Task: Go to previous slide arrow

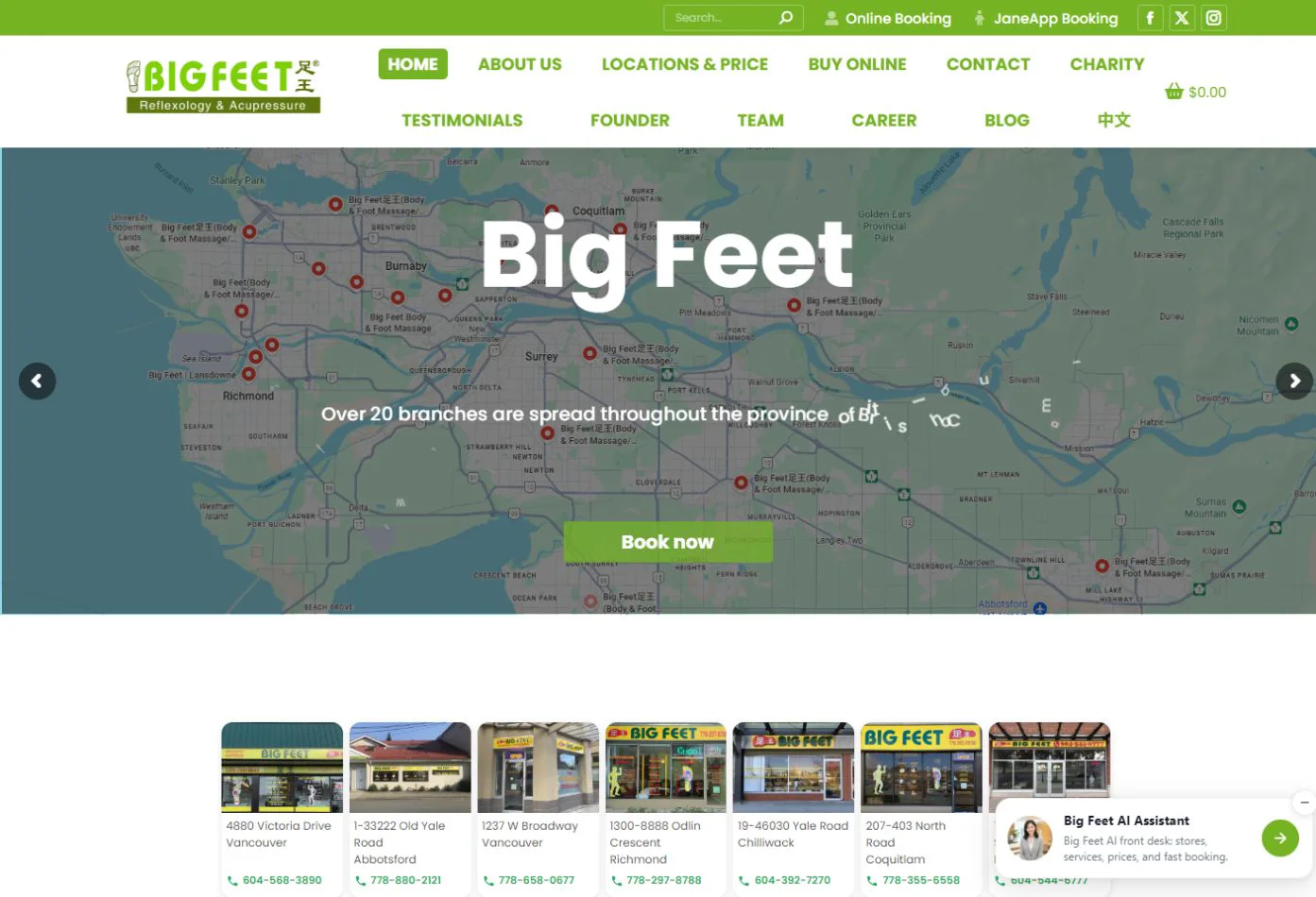Action: 37,381
